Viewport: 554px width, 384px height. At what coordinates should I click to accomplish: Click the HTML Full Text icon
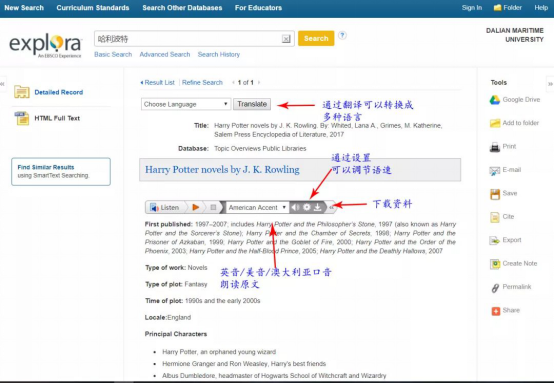(x=22, y=118)
